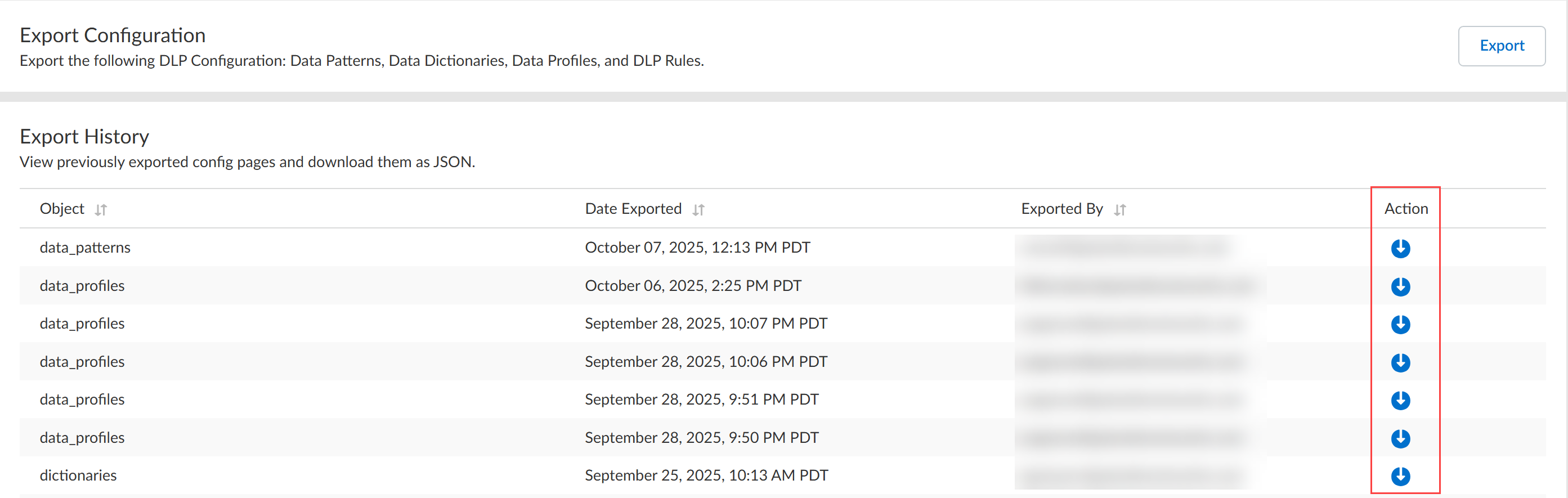Sort table by Object column

(x=101, y=210)
